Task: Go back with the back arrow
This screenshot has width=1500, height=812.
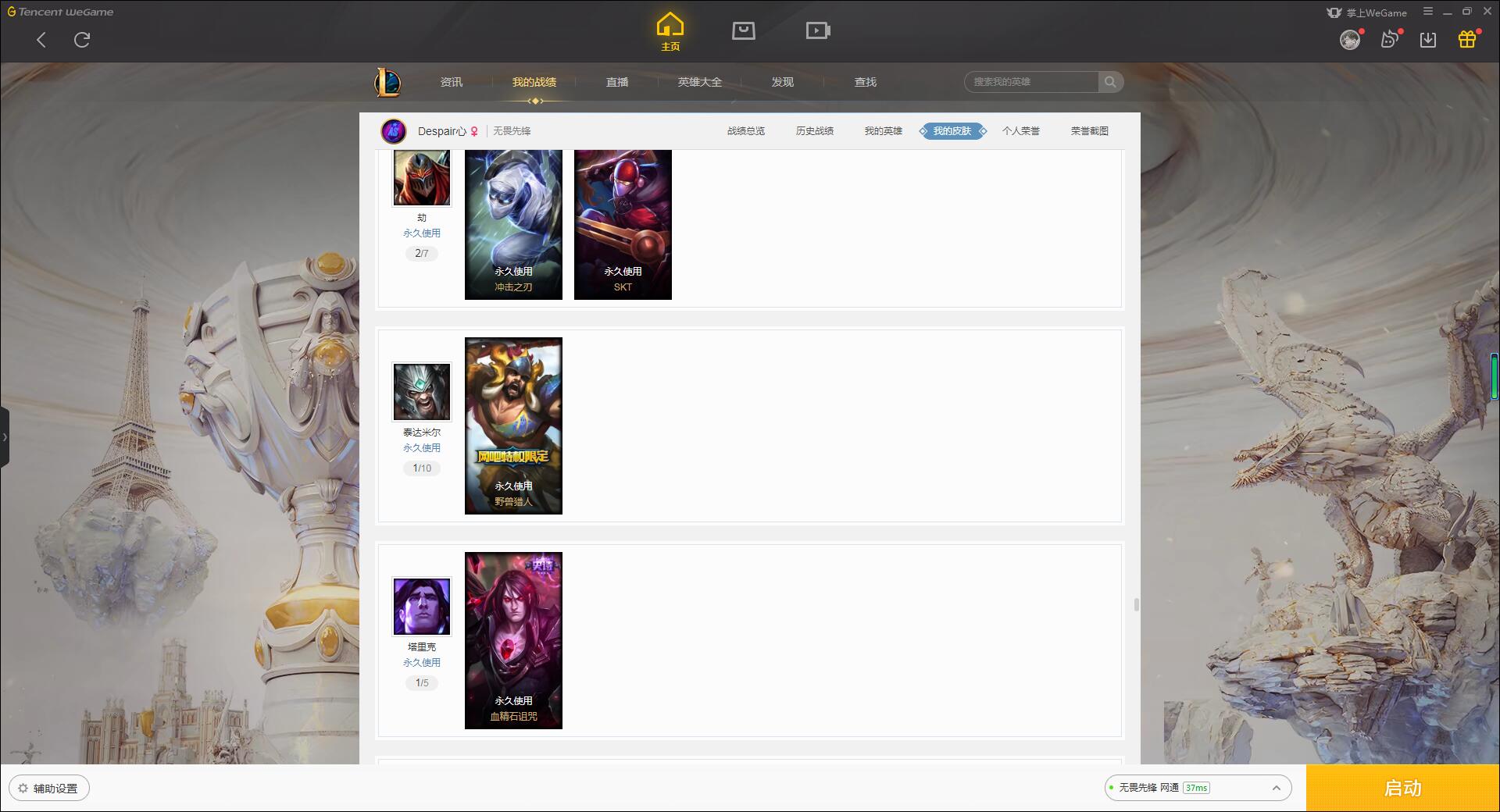Action: click(41, 40)
